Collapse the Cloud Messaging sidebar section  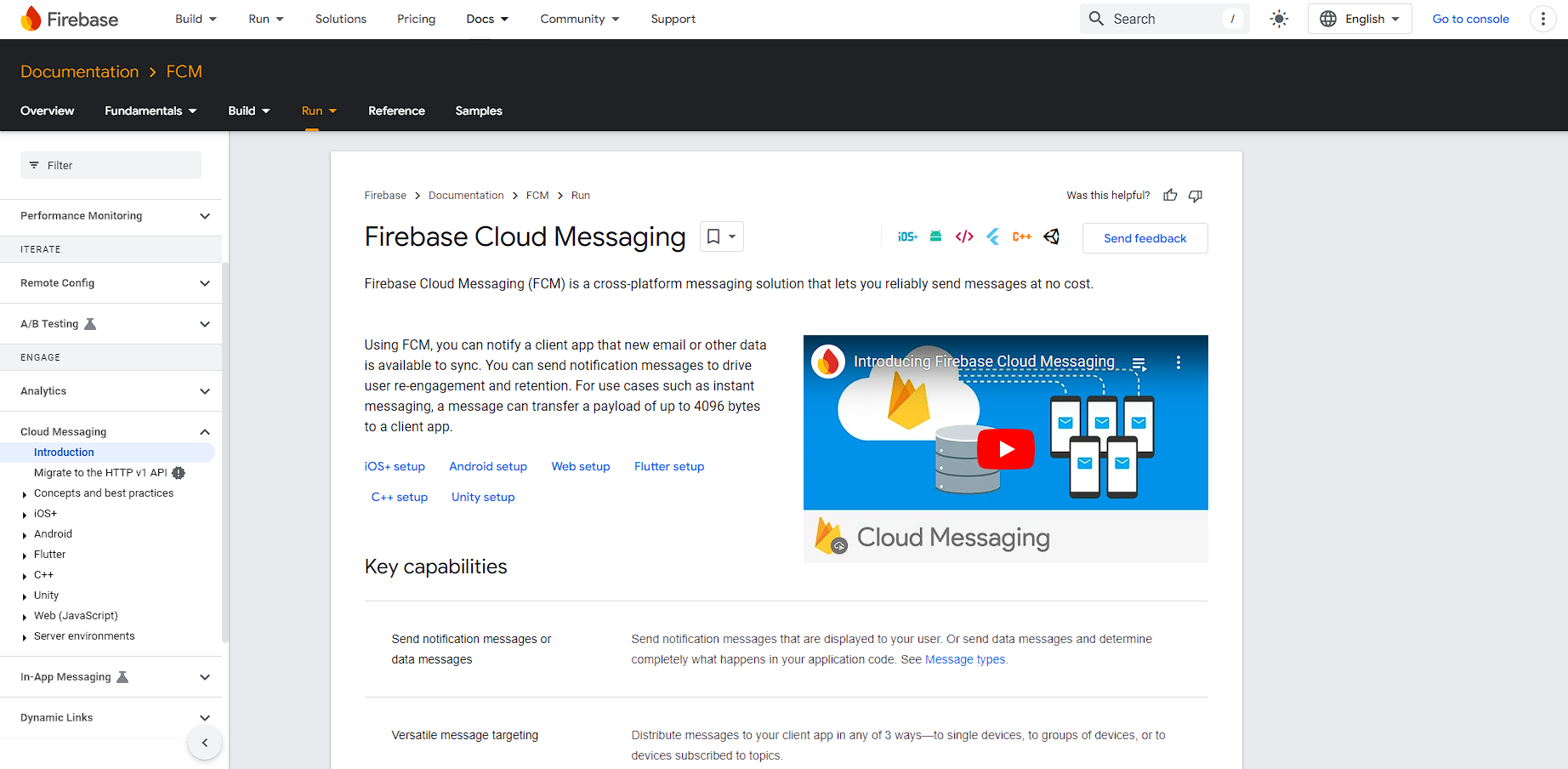[204, 431]
